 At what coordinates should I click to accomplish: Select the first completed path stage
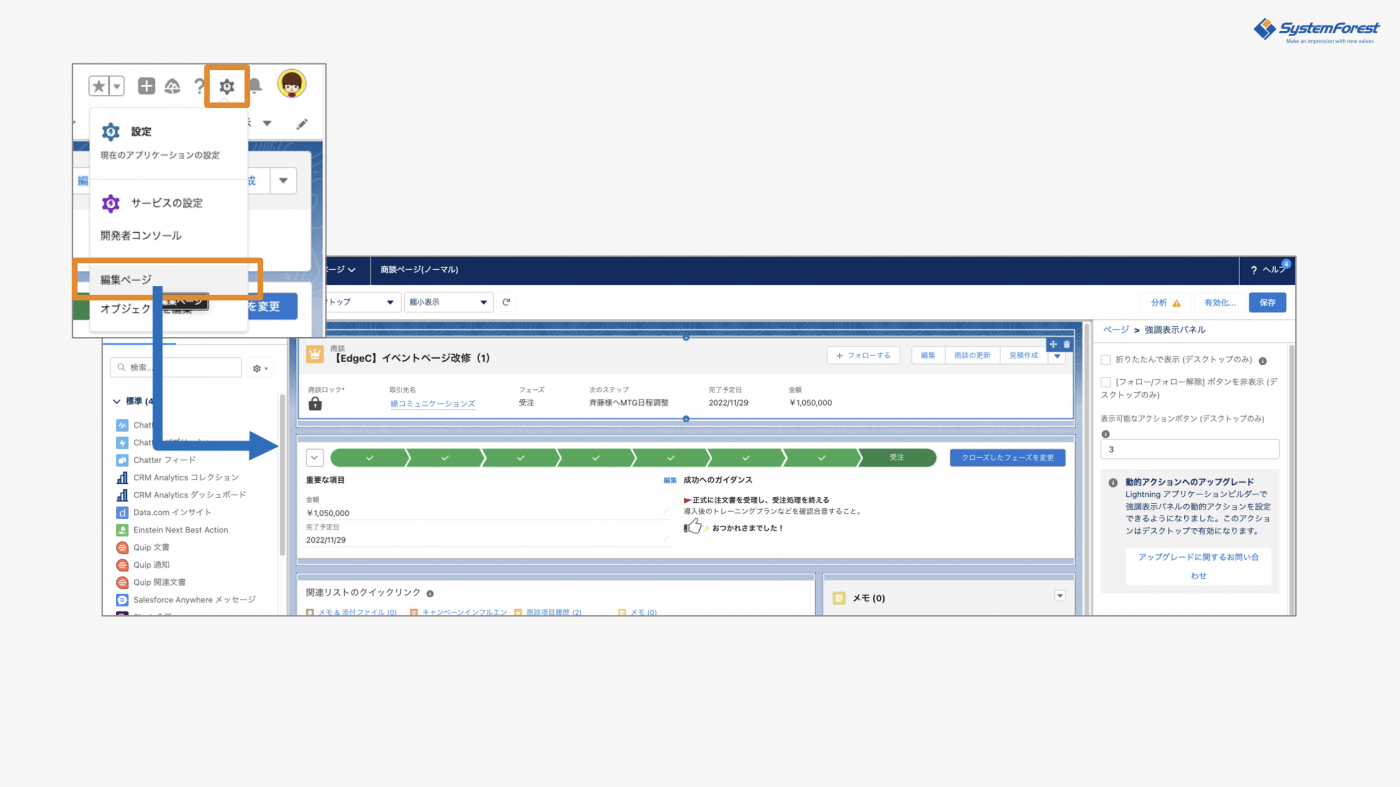click(x=369, y=458)
